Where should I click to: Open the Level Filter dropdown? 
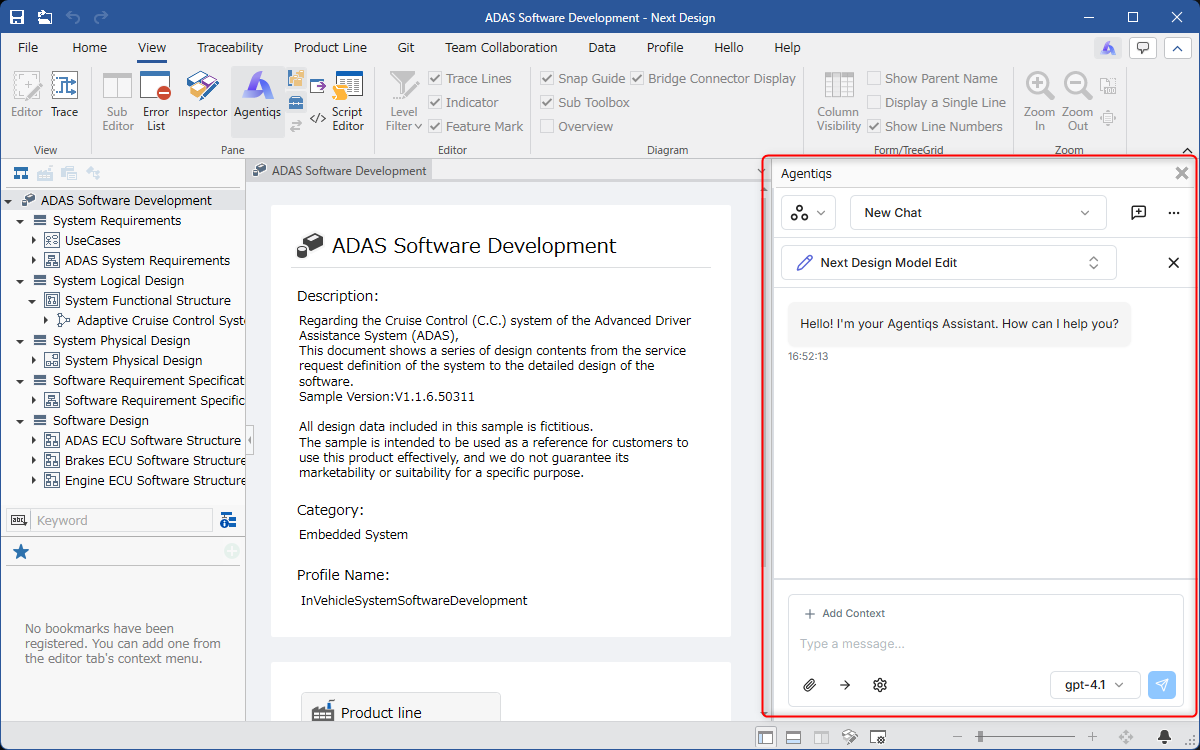click(404, 100)
